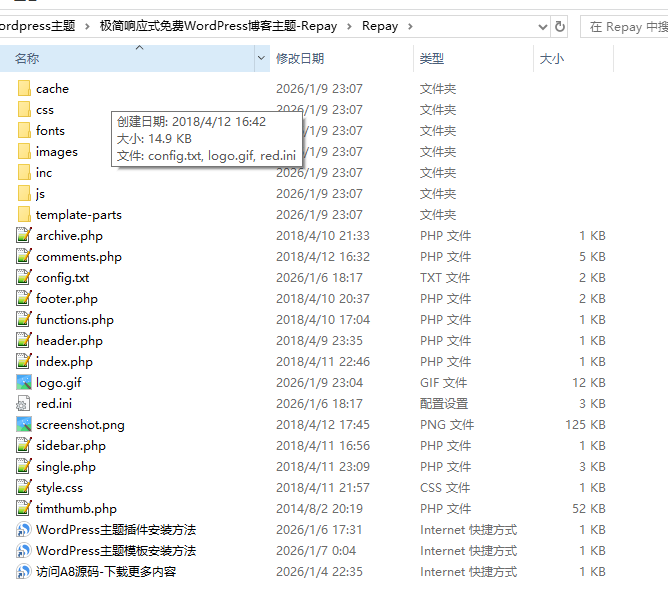
Task: Click the 125 KB size of screenshot.png
Action: click(x=585, y=425)
